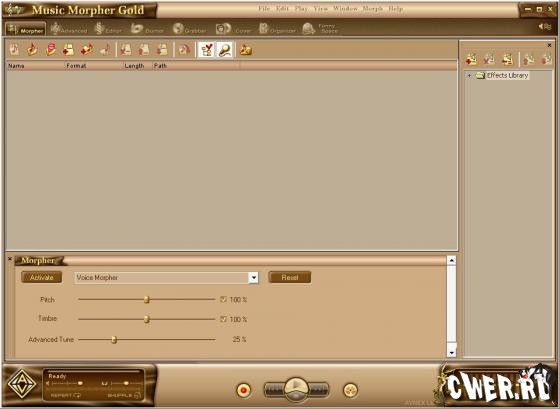The image size is (560, 409).
Task: Click the move item down toolbar icon
Action: (x=162, y=50)
